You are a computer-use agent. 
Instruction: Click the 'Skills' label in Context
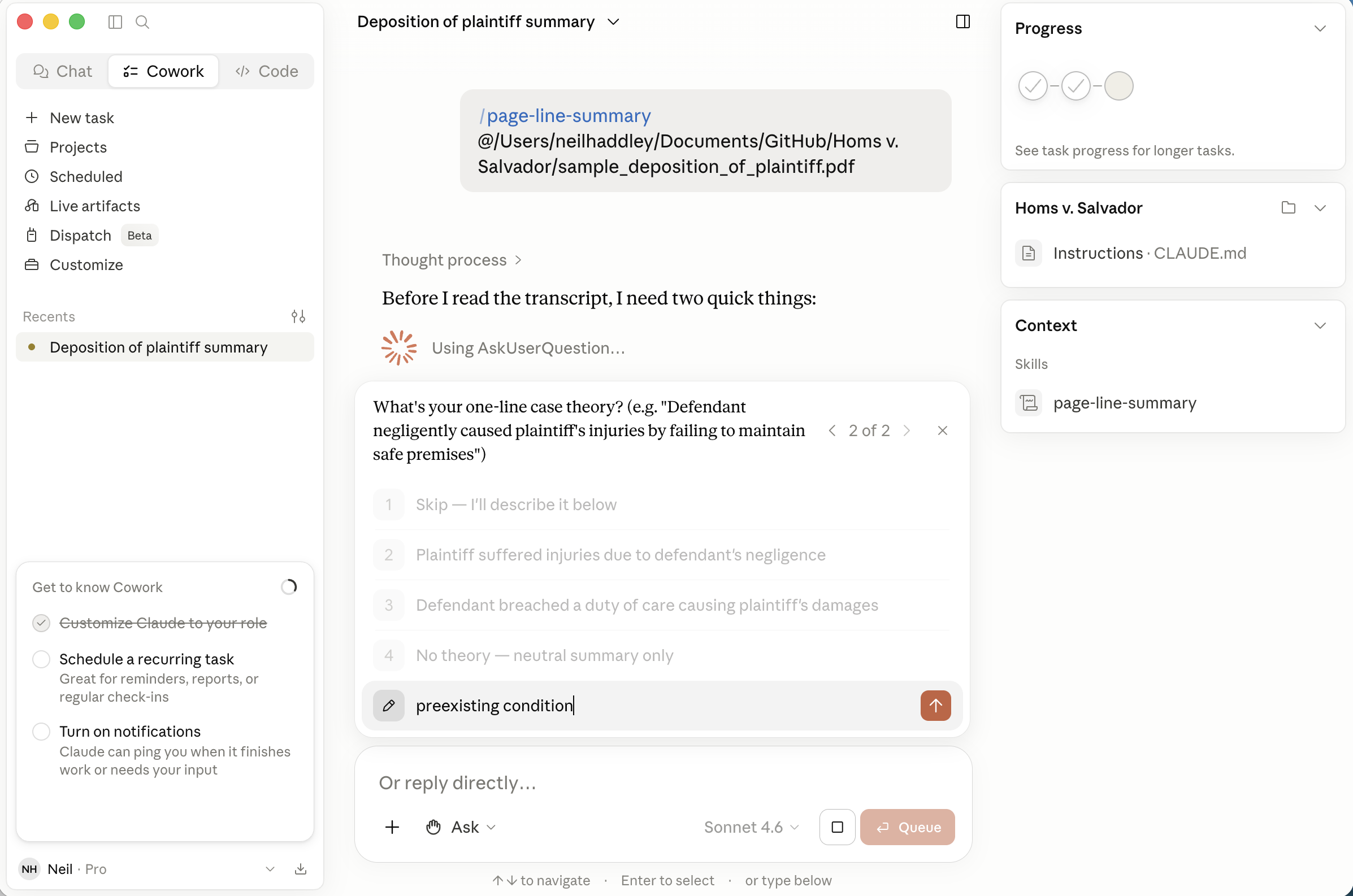[1031, 364]
